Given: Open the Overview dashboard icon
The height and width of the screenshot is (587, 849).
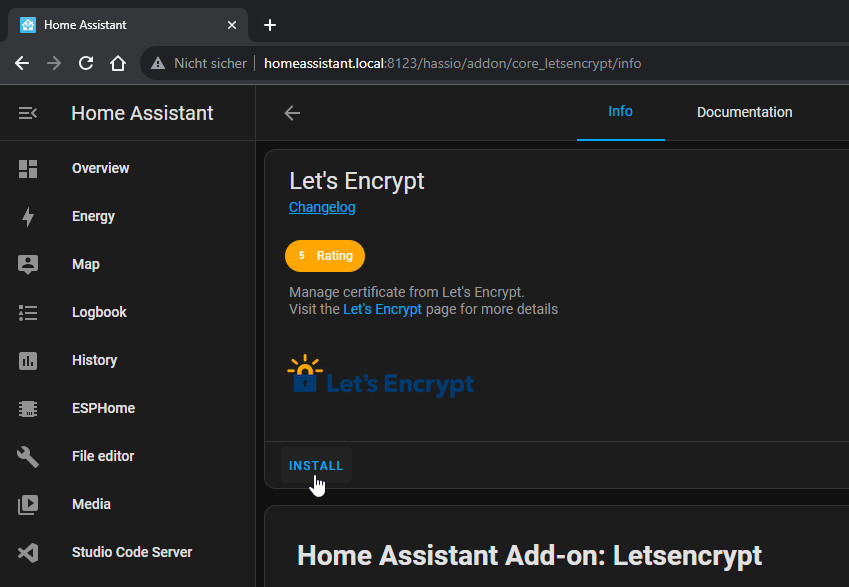Looking at the screenshot, I should [28, 169].
